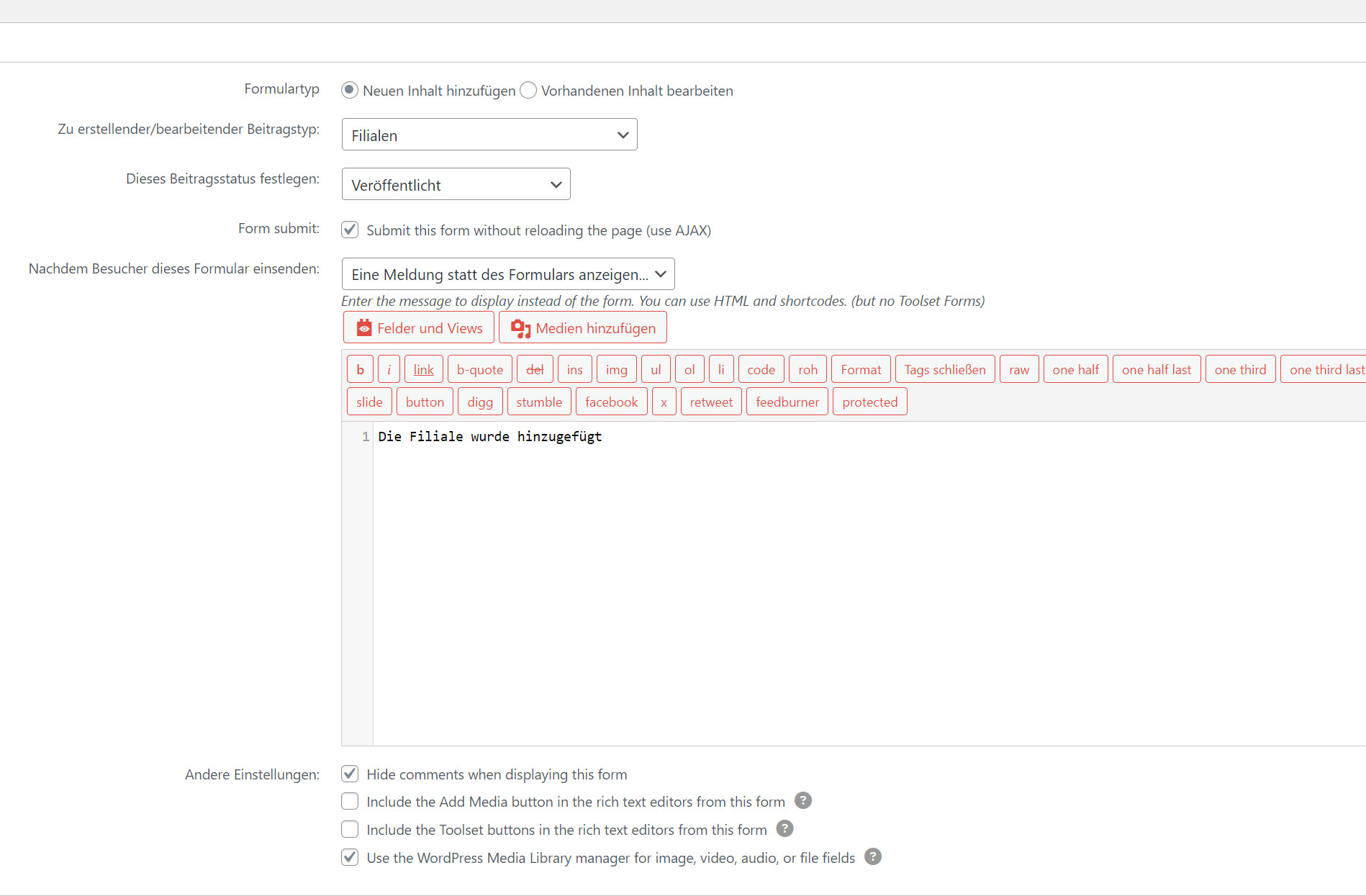Open help icon for Media Library manager option

(x=873, y=856)
